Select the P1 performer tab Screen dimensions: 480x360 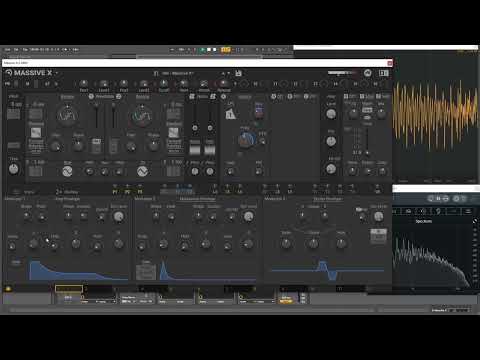[x=115, y=192]
